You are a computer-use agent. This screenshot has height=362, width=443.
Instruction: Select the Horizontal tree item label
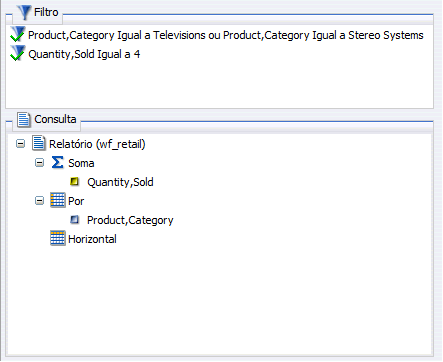pos(92,239)
